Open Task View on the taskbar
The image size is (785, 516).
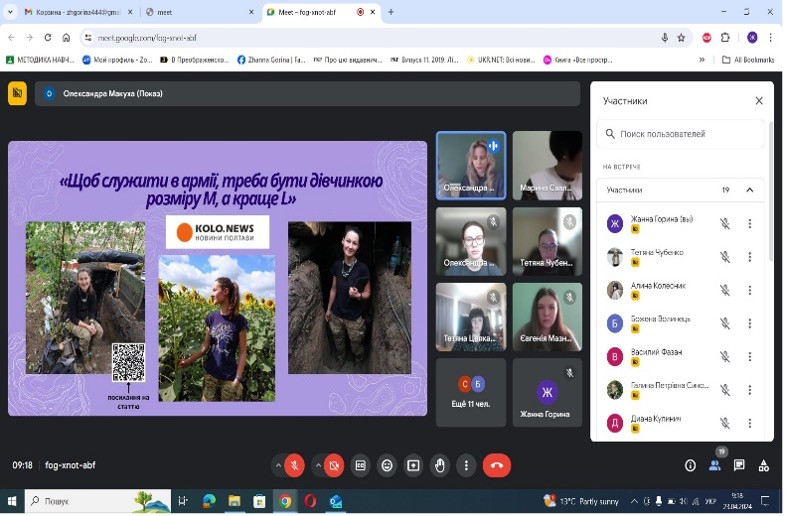tap(183, 502)
